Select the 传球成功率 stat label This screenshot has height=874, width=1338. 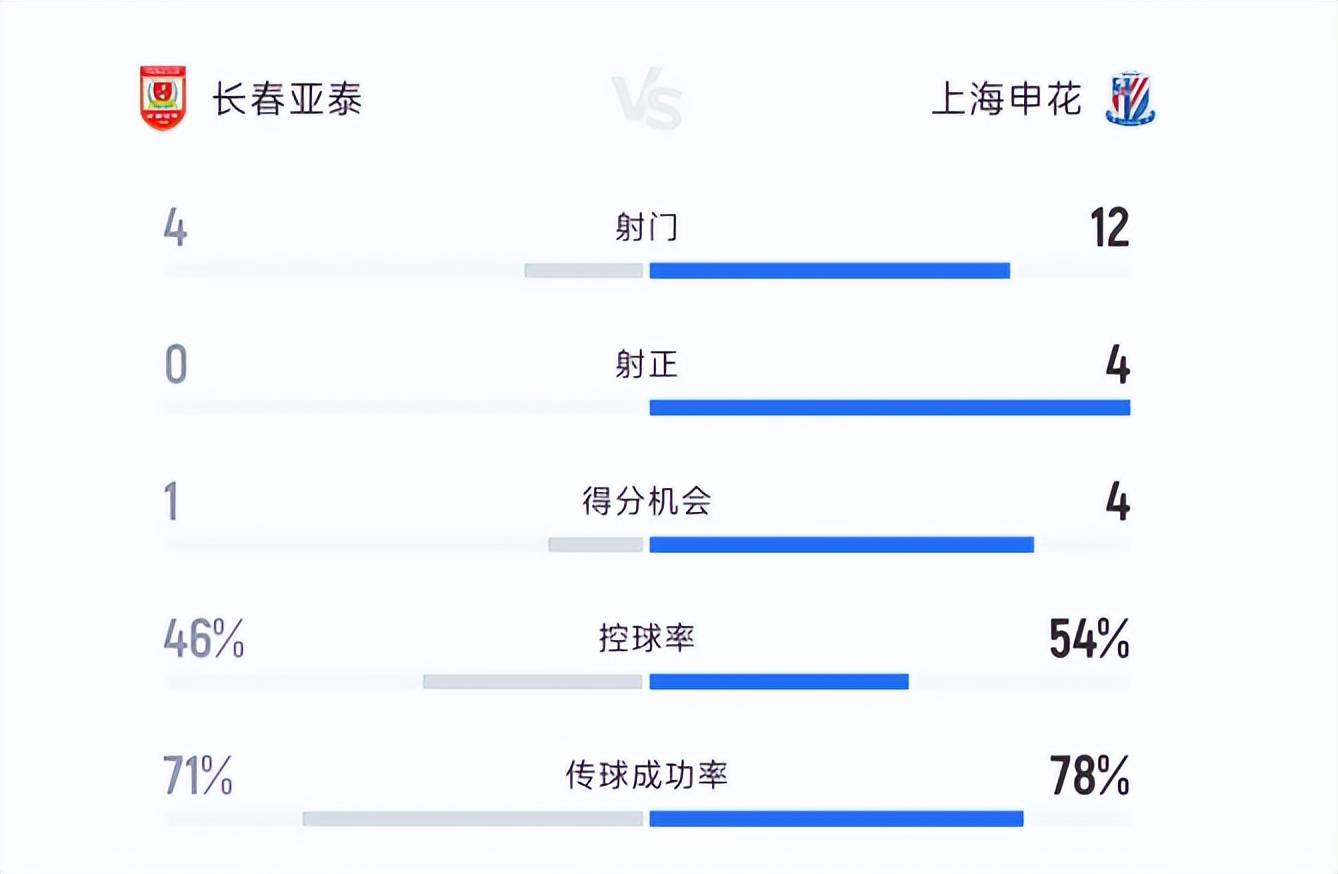pyautogui.click(x=646, y=775)
